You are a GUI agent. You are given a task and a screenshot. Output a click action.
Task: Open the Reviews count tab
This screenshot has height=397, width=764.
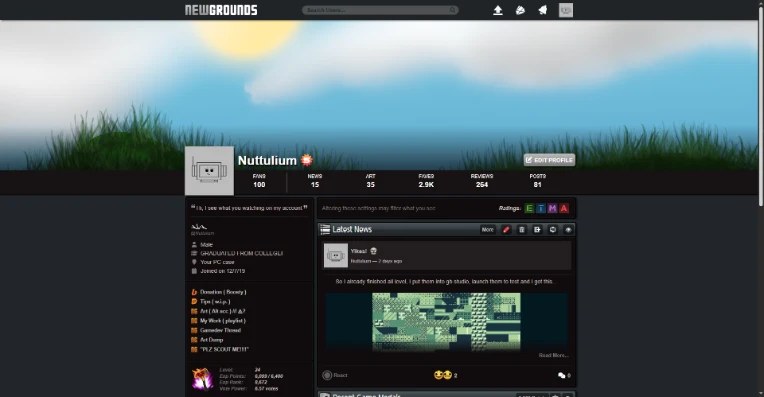tap(482, 181)
